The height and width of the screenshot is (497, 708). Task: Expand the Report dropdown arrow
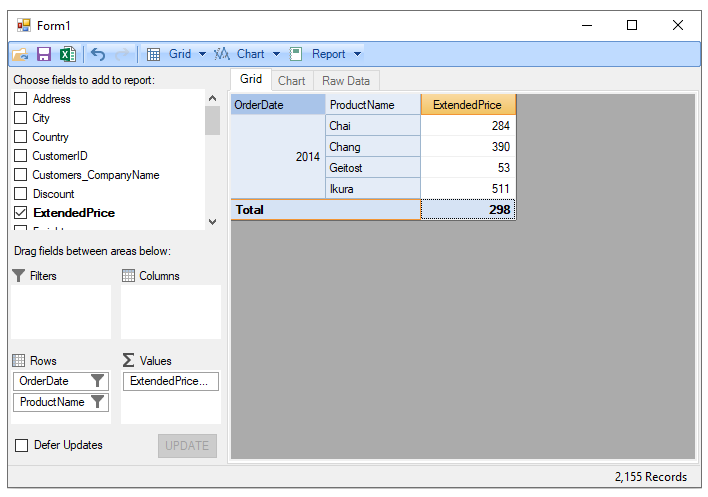[x=358, y=54]
